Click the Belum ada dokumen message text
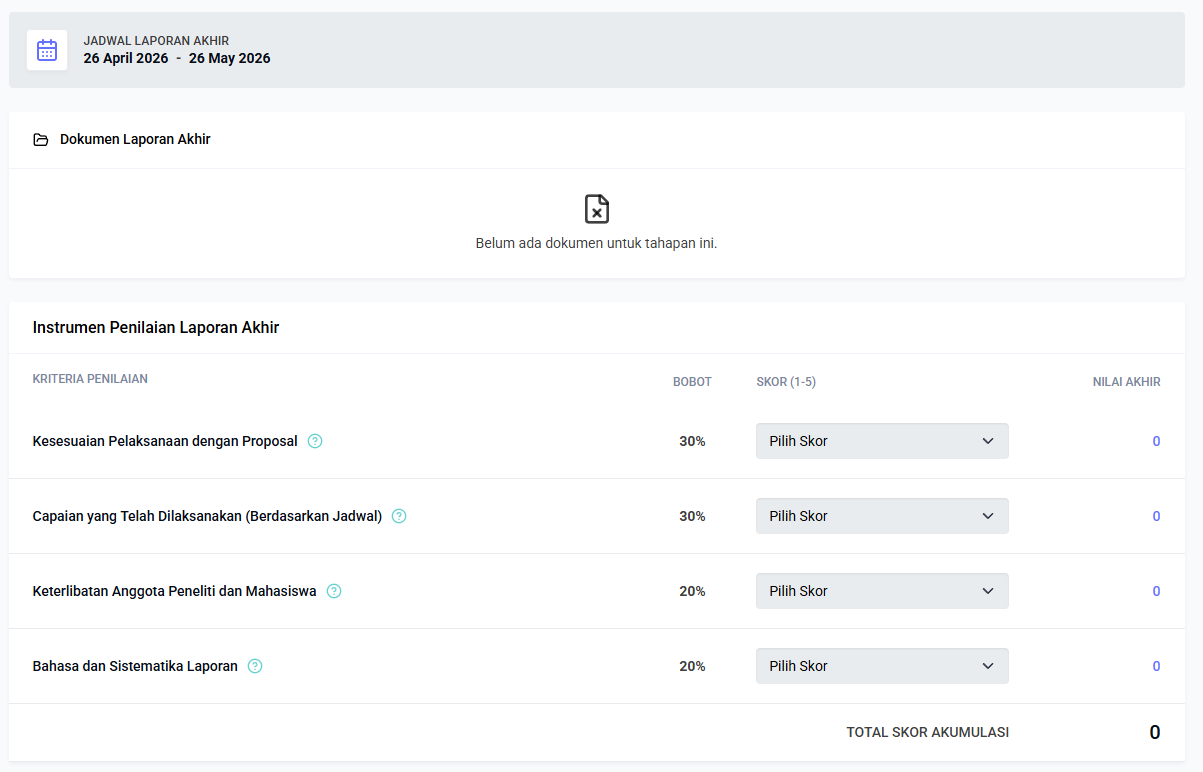The height and width of the screenshot is (772, 1203). pos(596,243)
